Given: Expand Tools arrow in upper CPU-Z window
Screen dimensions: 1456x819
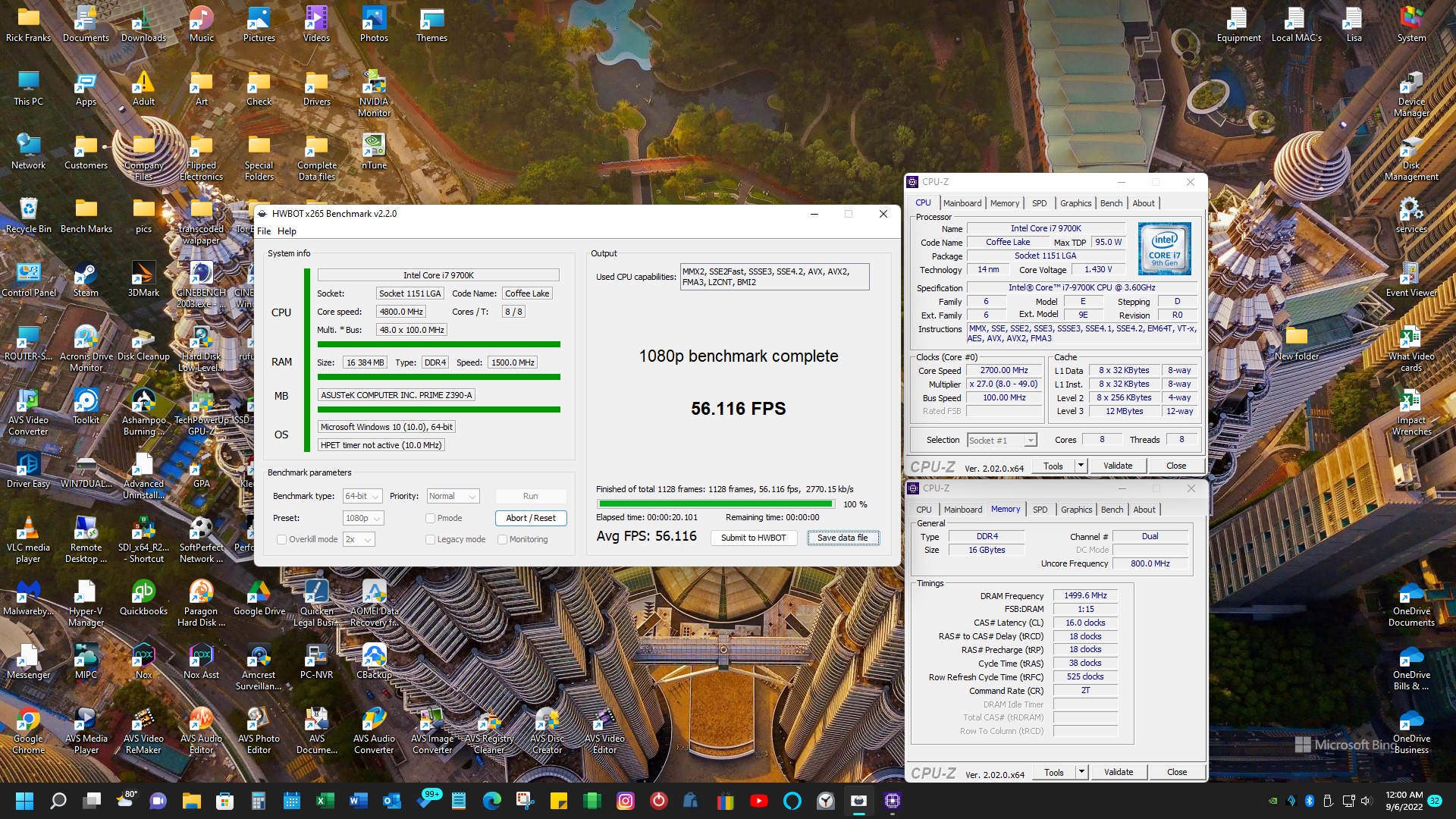Looking at the screenshot, I should click(x=1081, y=466).
